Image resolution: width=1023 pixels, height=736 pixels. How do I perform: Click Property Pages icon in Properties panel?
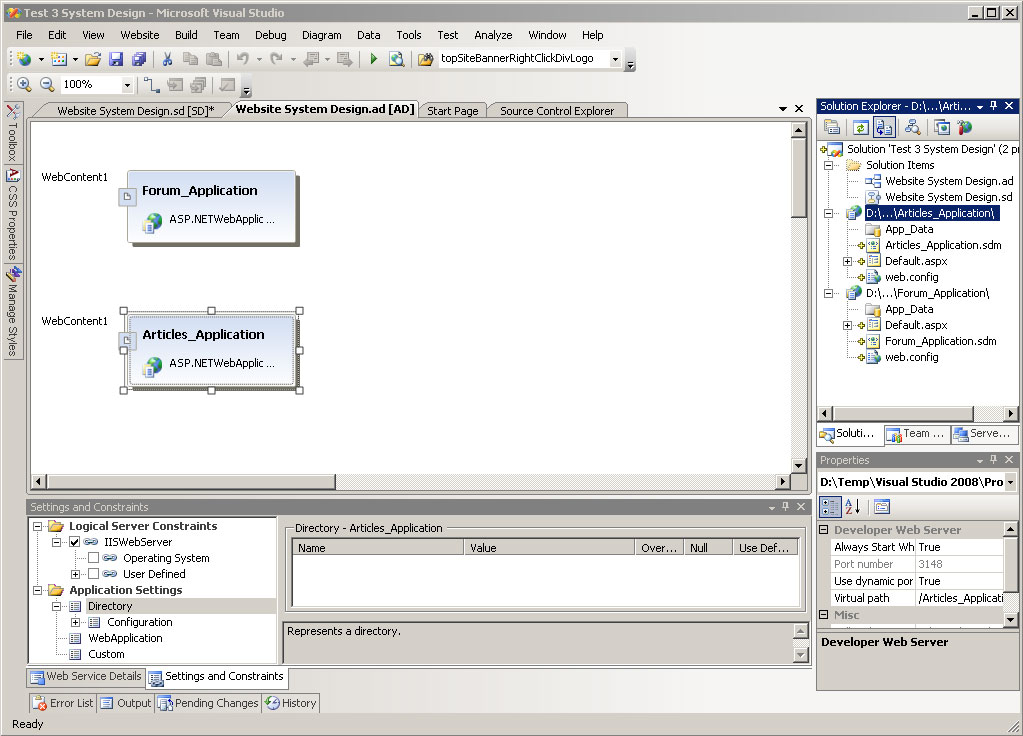click(881, 506)
